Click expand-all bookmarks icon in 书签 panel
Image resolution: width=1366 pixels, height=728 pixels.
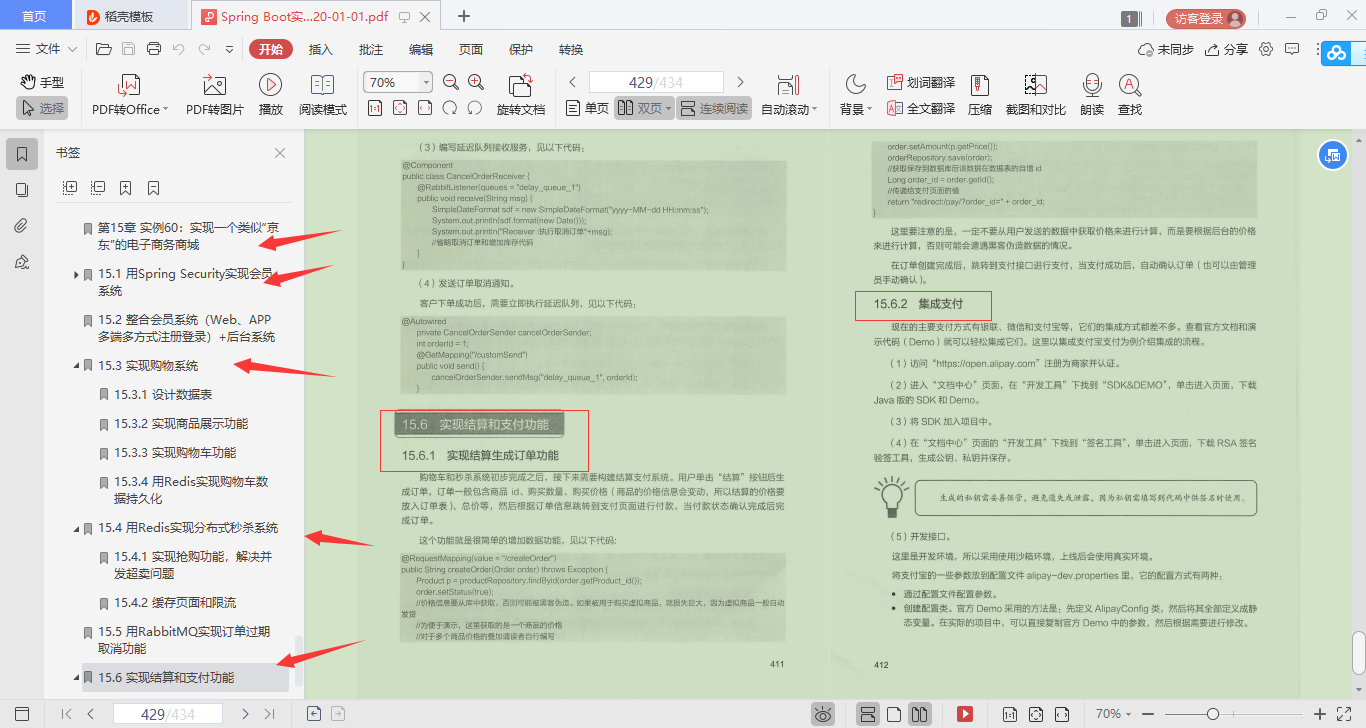(70, 187)
